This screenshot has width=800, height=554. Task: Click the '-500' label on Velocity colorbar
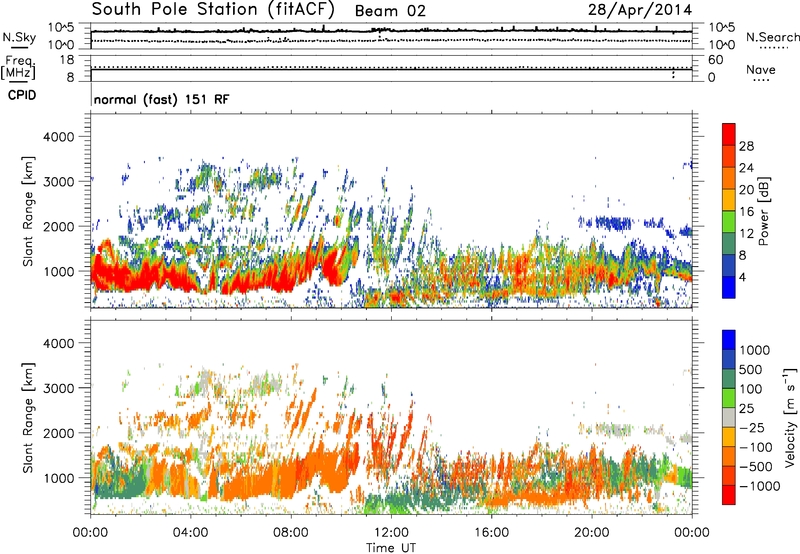(x=756, y=467)
